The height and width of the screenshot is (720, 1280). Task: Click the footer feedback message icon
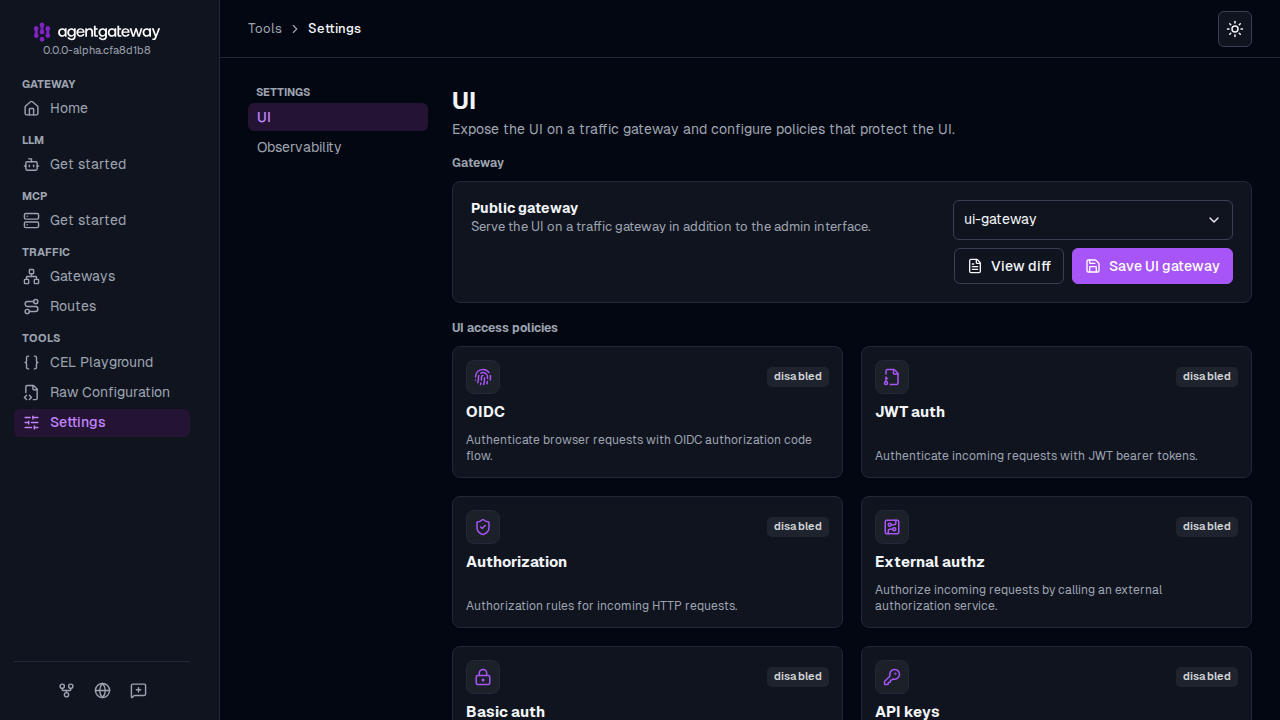click(139, 690)
